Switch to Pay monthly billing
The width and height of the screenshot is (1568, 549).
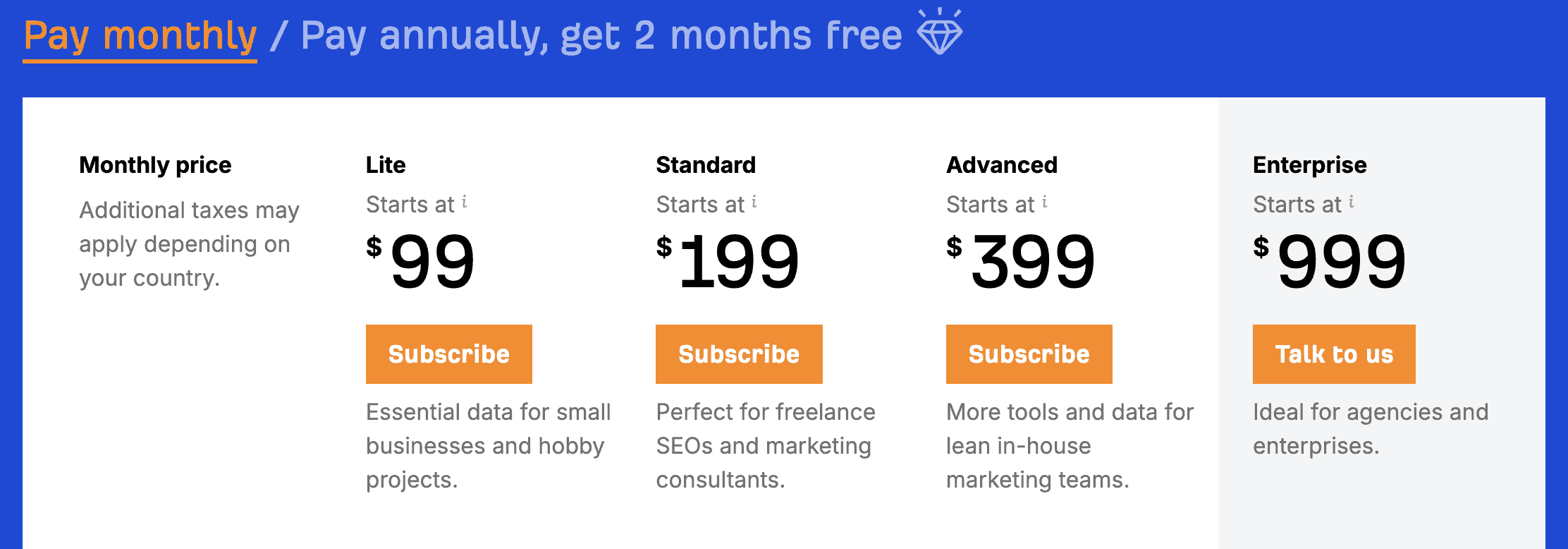(140, 37)
